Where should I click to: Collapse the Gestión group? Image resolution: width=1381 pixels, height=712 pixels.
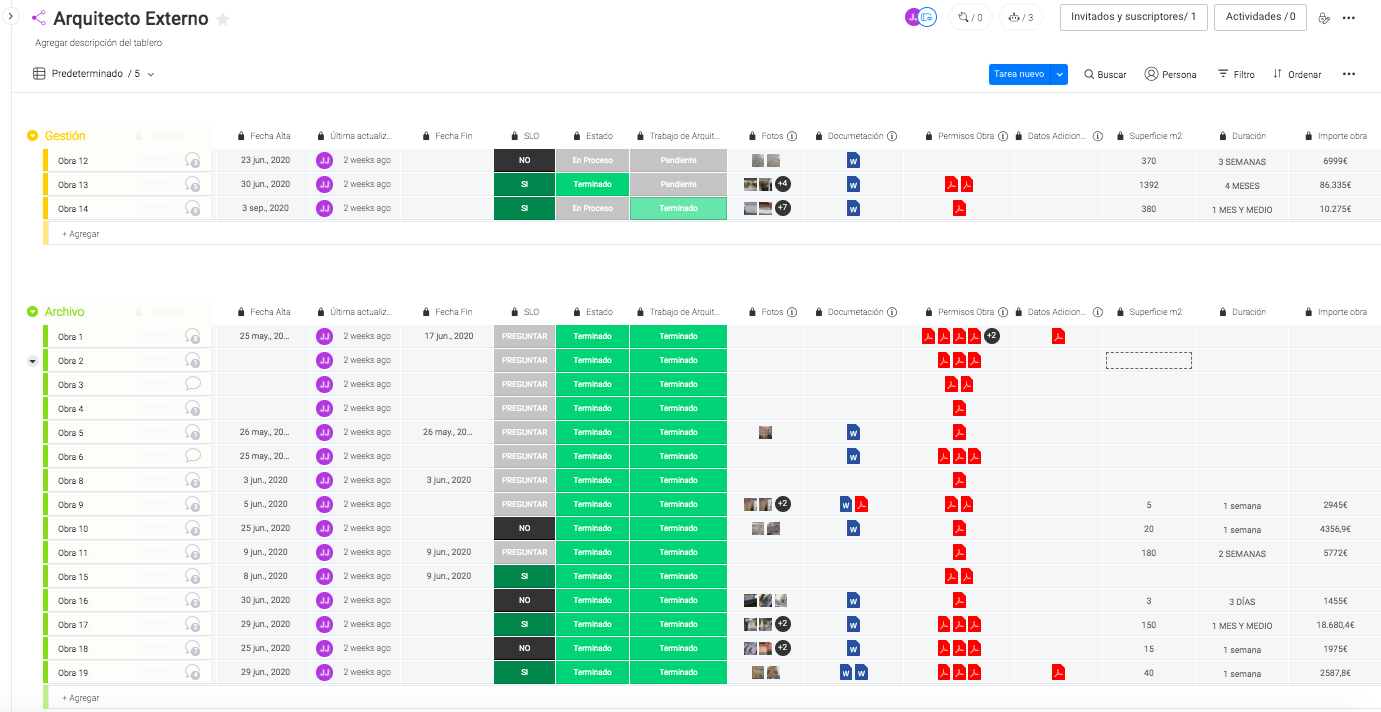32,136
